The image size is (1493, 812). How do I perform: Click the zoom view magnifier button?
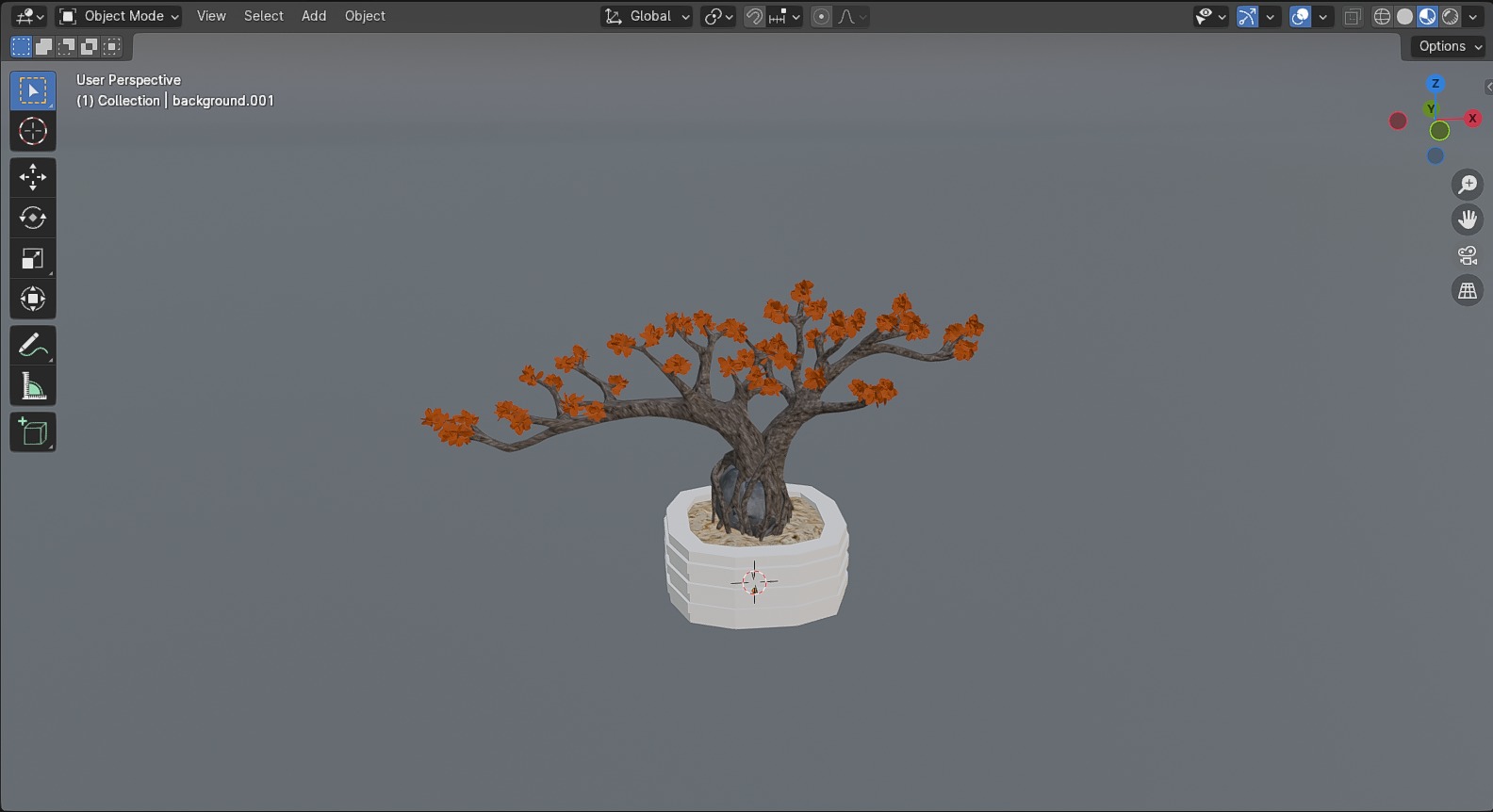(x=1468, y=184)
